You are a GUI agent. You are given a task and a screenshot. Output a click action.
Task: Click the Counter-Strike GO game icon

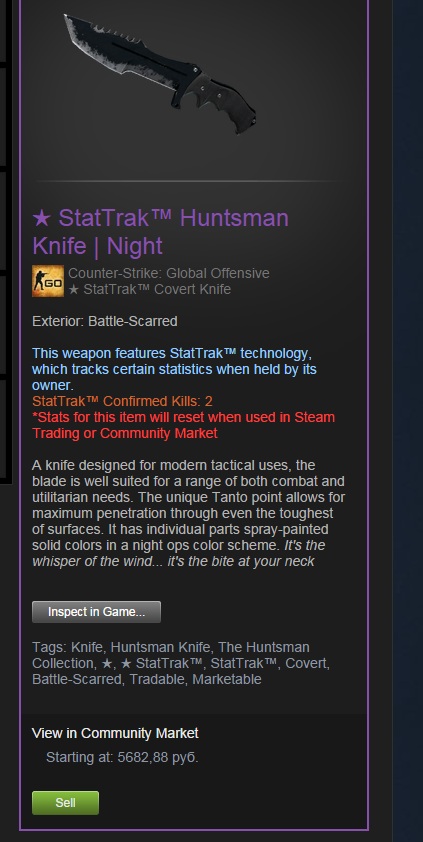click(x=48, y=281)
